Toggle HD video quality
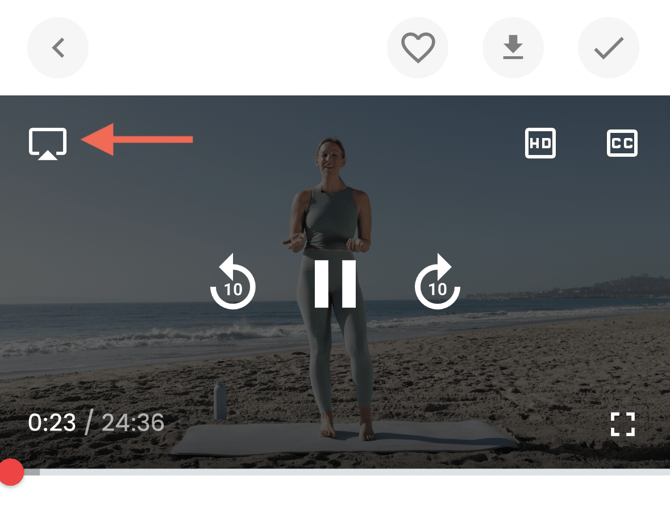 coord(540,143)
